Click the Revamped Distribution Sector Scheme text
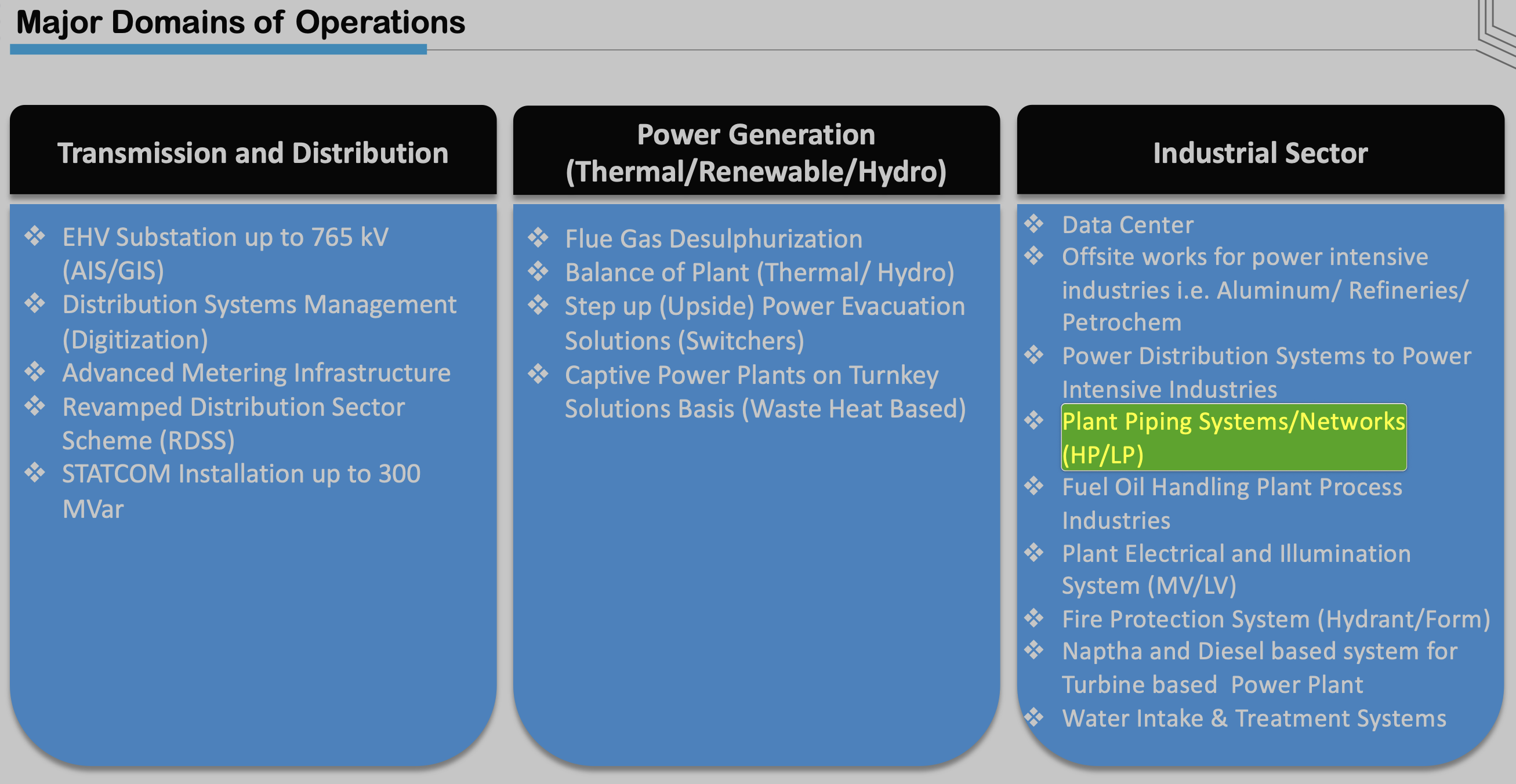 [233, 423]
